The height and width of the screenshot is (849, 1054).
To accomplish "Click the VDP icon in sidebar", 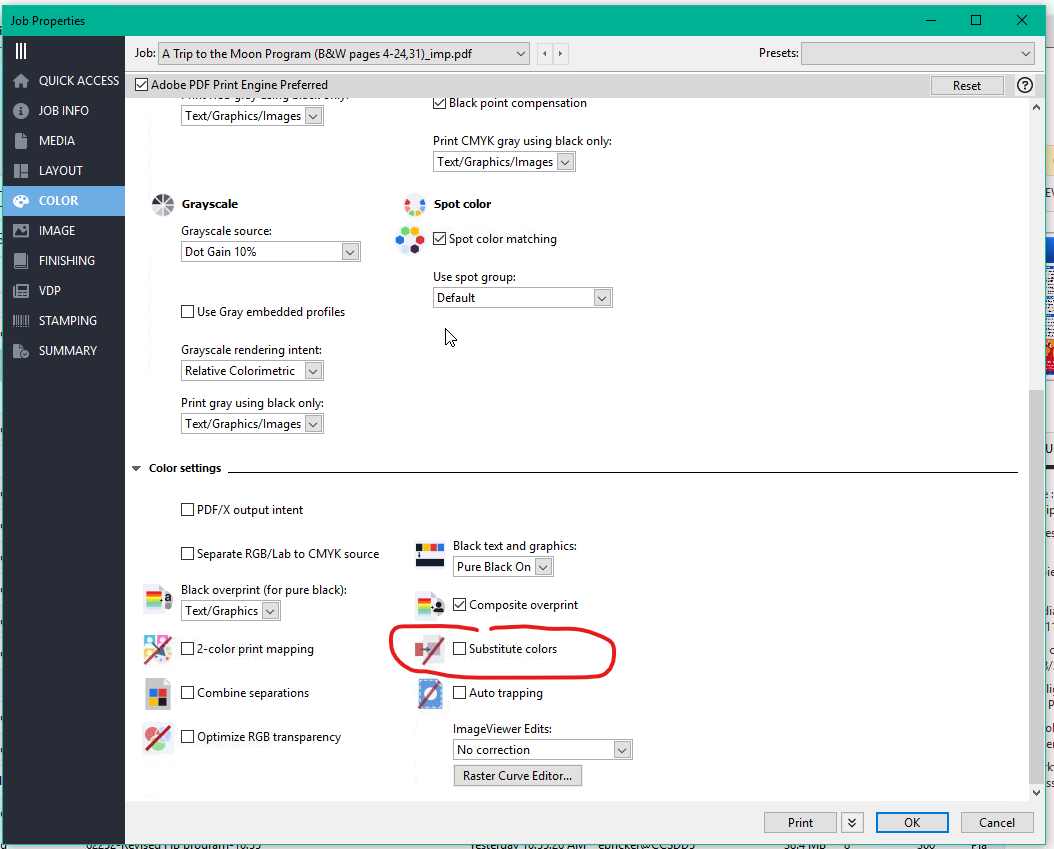I will [x=21, y=291].
